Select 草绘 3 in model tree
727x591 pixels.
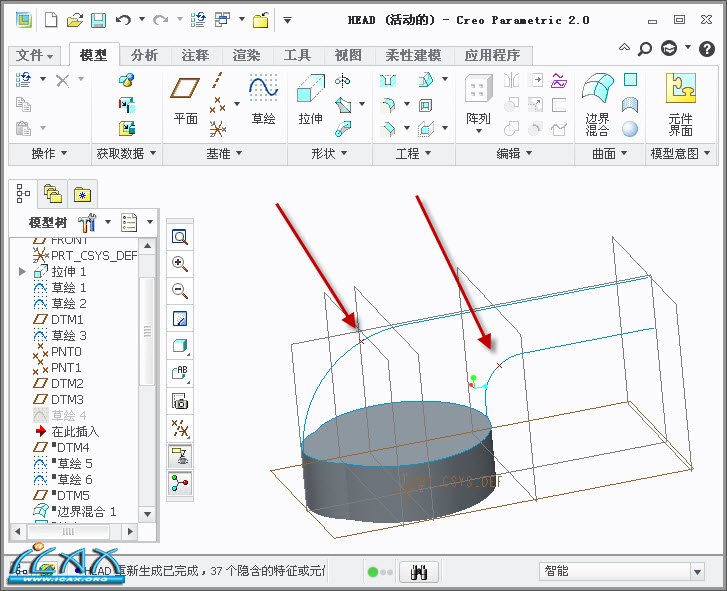click(69, 335)
